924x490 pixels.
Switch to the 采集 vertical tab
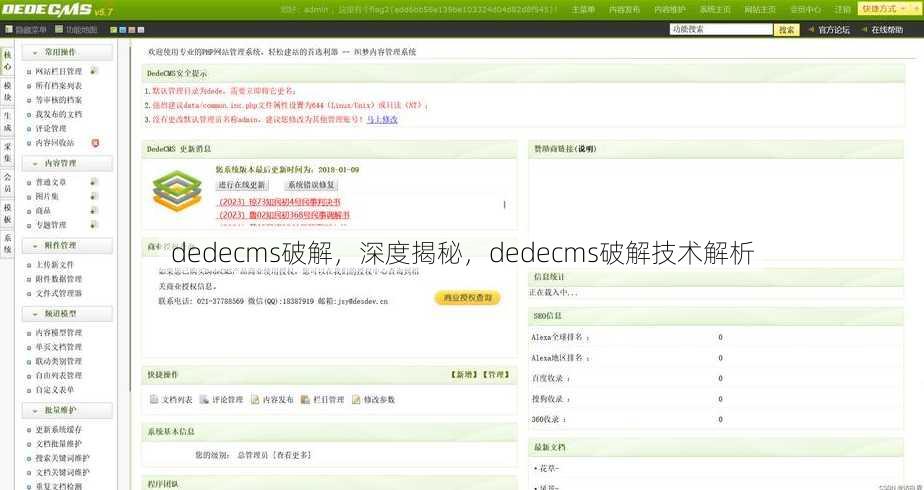(7, 152)
